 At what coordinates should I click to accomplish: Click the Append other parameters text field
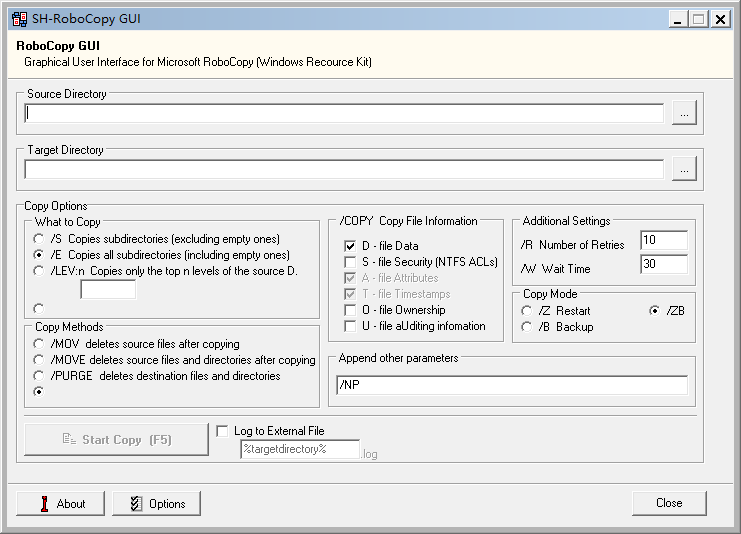(511, 386)
